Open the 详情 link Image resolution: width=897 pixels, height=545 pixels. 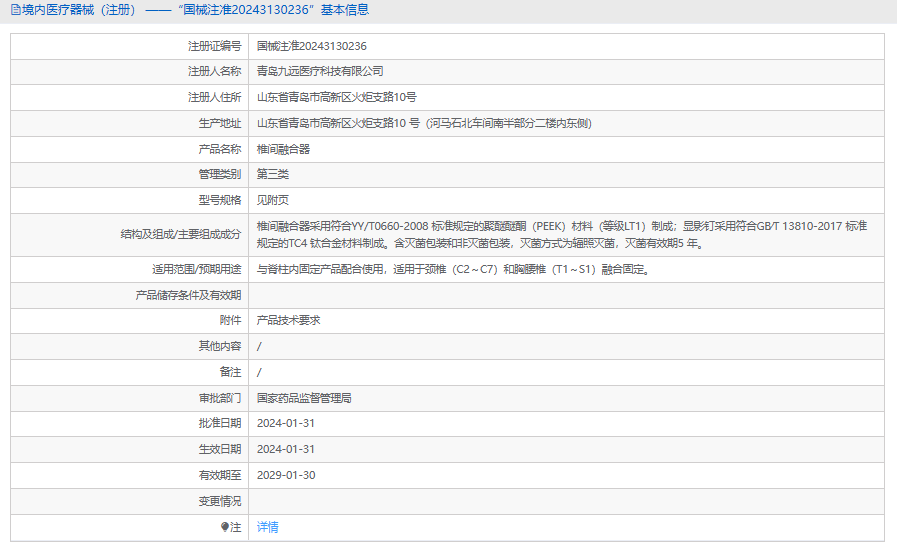click(x=268, y=527)
